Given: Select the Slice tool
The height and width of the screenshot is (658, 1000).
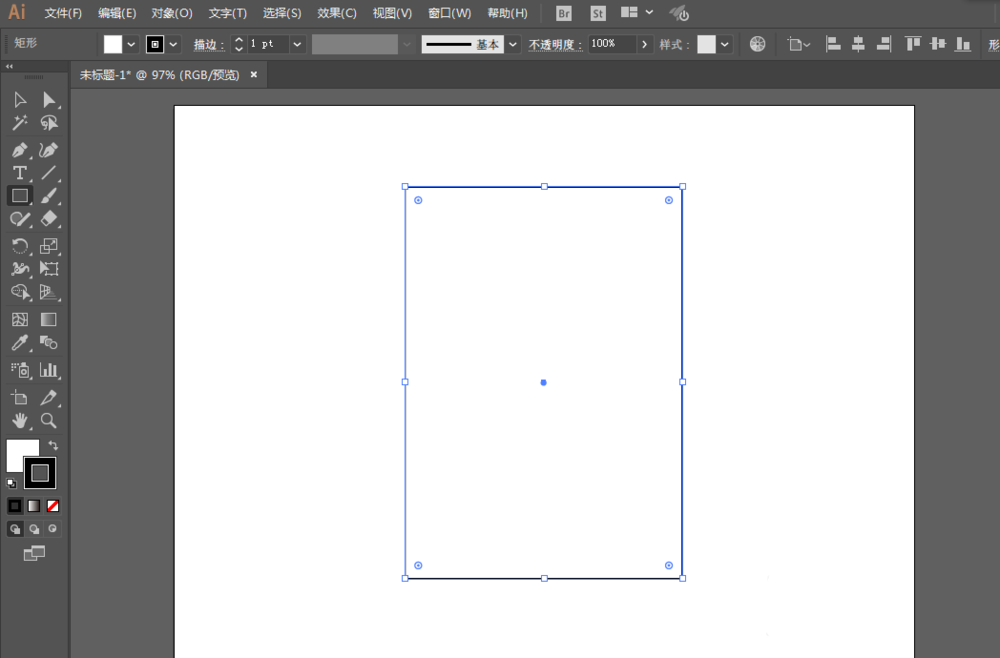Looking at the screenshot, I should click(48, 397).
